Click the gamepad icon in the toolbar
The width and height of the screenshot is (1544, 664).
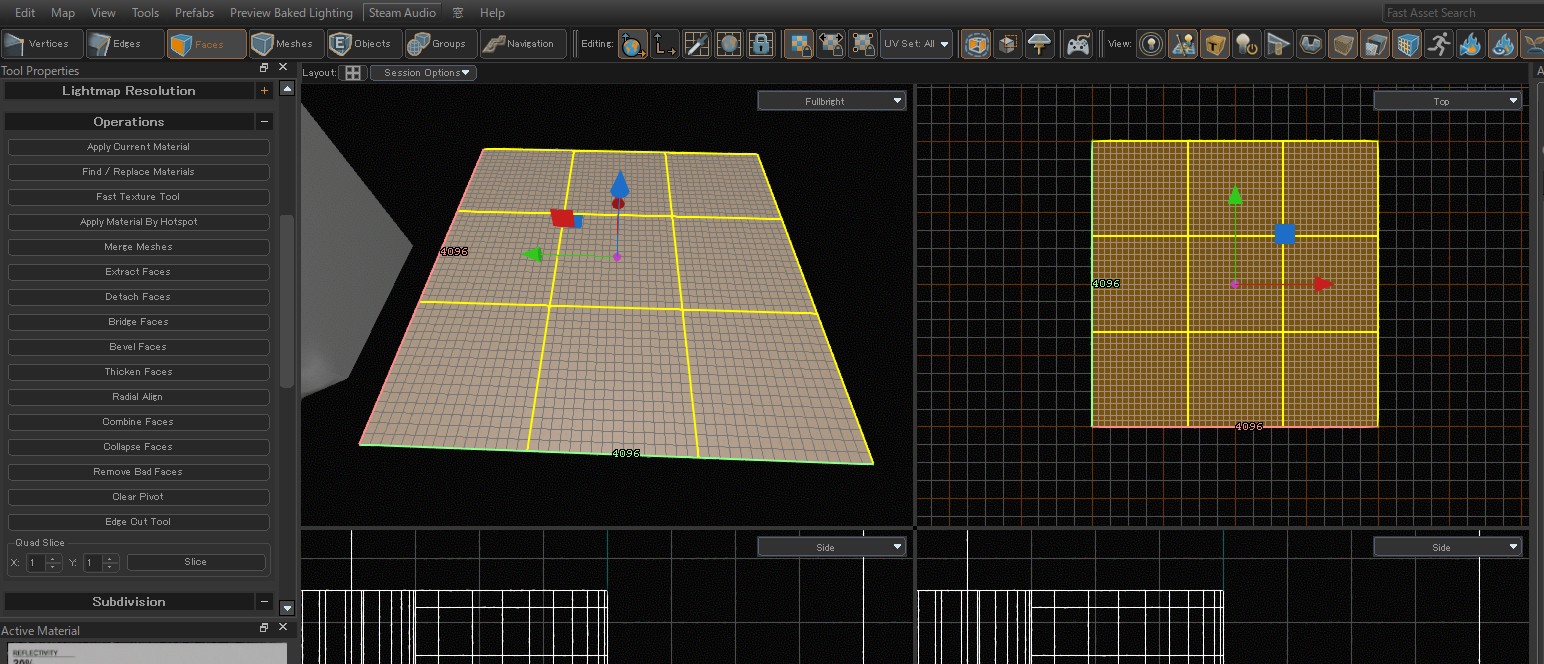[x=1077, y=44]
